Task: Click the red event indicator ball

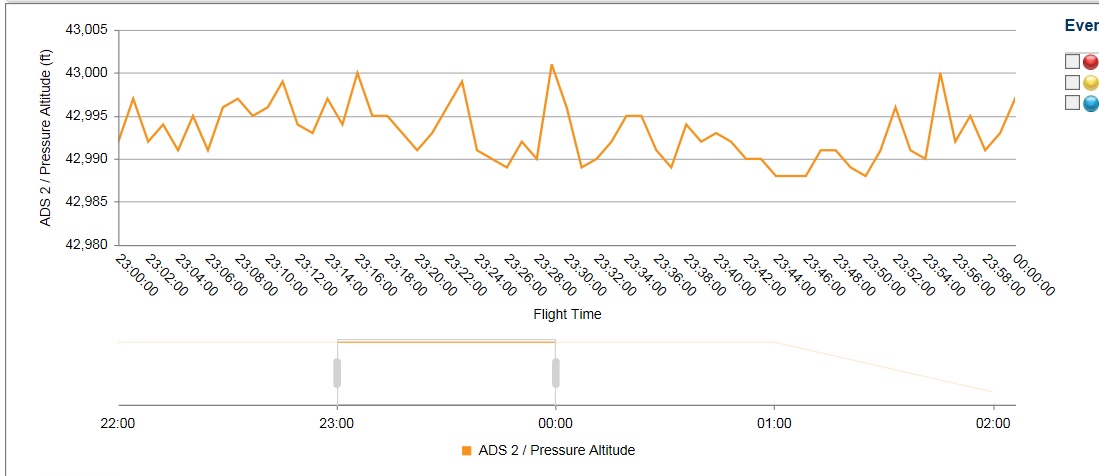Action: pos(1090,62)
